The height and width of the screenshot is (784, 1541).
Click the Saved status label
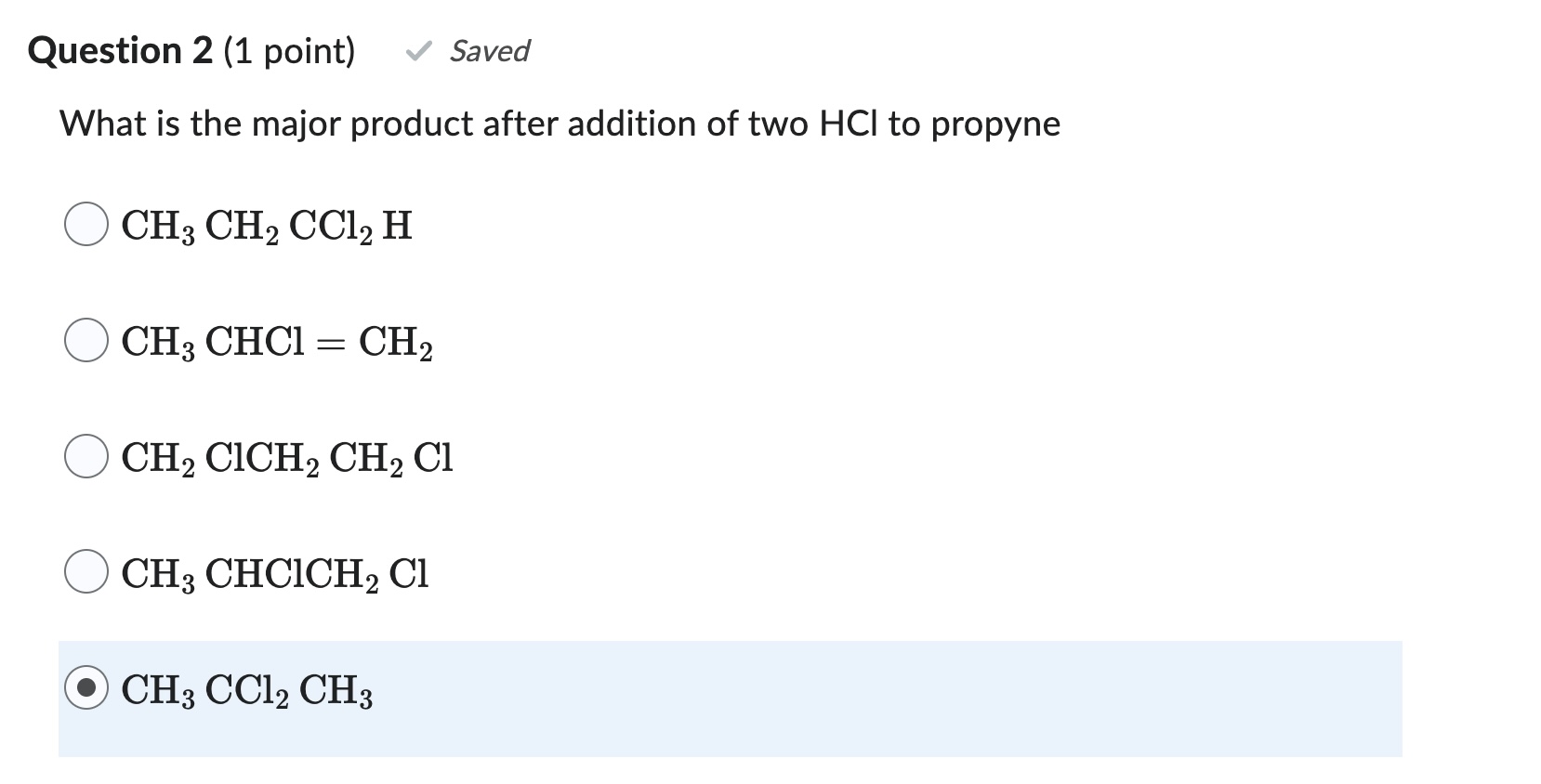[x=488, y=52]
